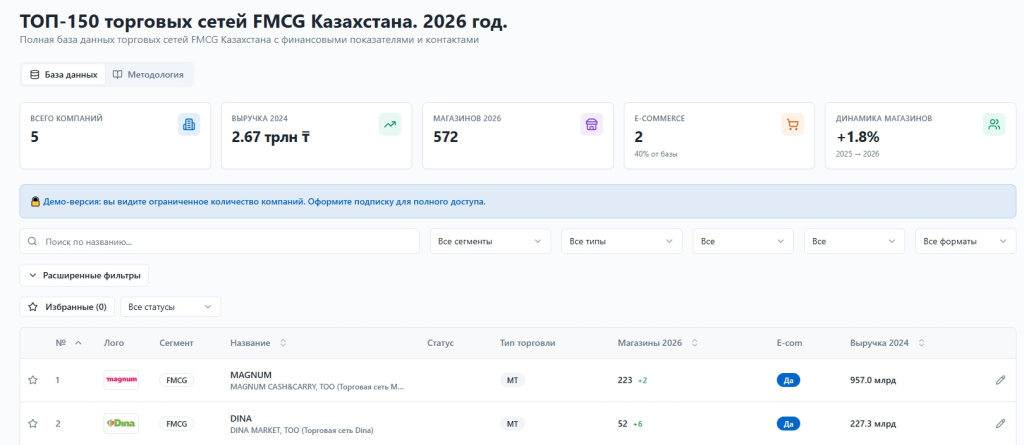Mark MAGNUM as favorite with star
Screen dimensions: 1024x445
[x=33, y=380]
